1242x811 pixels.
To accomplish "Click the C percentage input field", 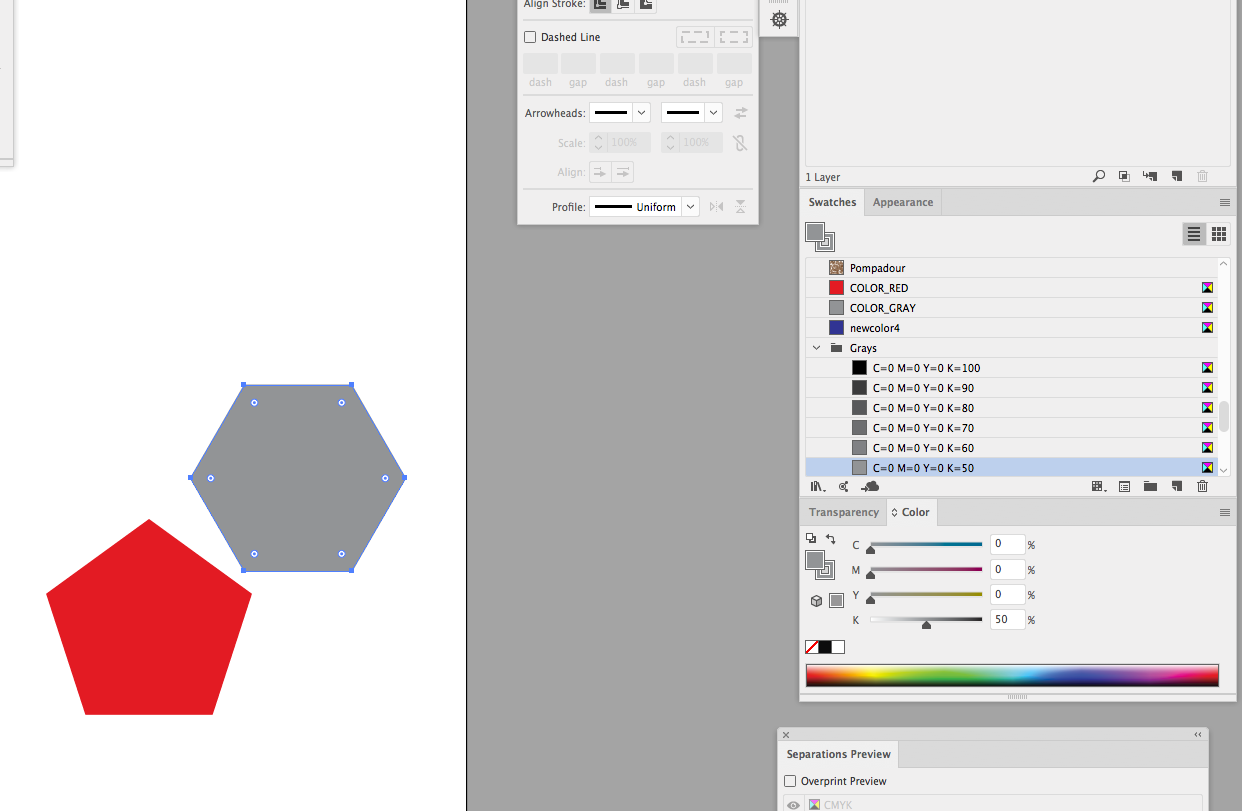I will pos(1007,545).
